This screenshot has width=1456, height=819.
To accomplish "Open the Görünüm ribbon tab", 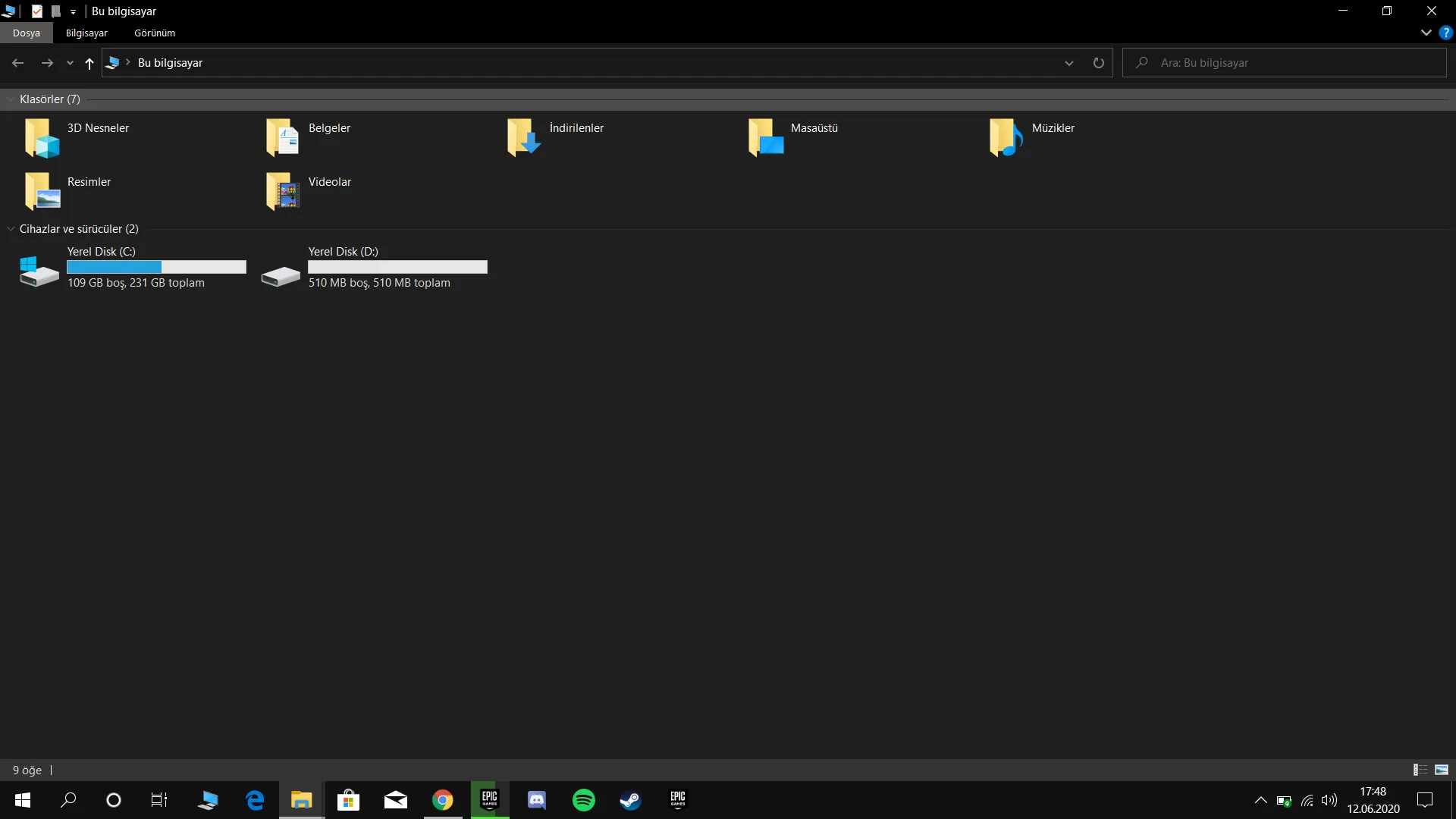I will click(x=155, y=33).
